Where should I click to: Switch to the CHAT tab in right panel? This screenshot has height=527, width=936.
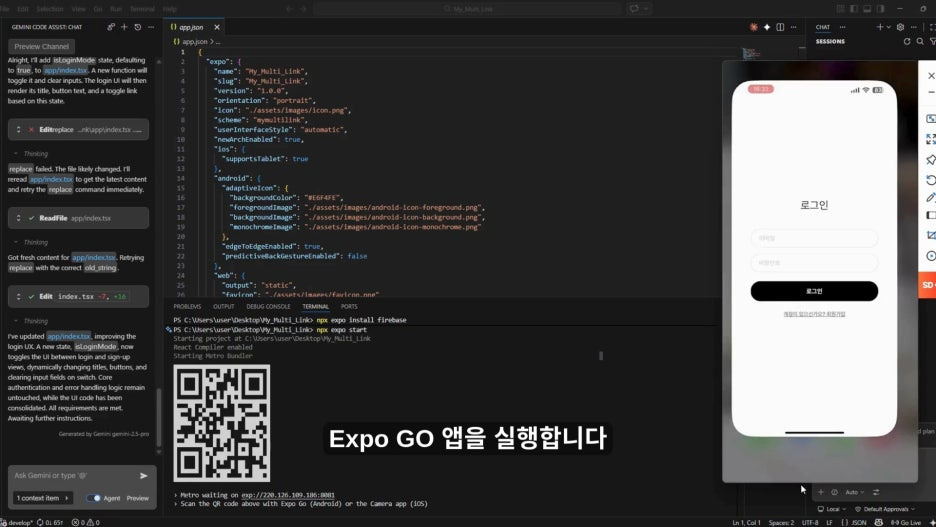click(x=823, y=27)
